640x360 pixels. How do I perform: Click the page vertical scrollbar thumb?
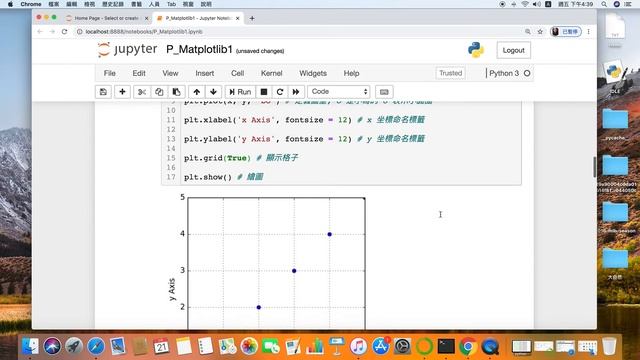(594, 167)
